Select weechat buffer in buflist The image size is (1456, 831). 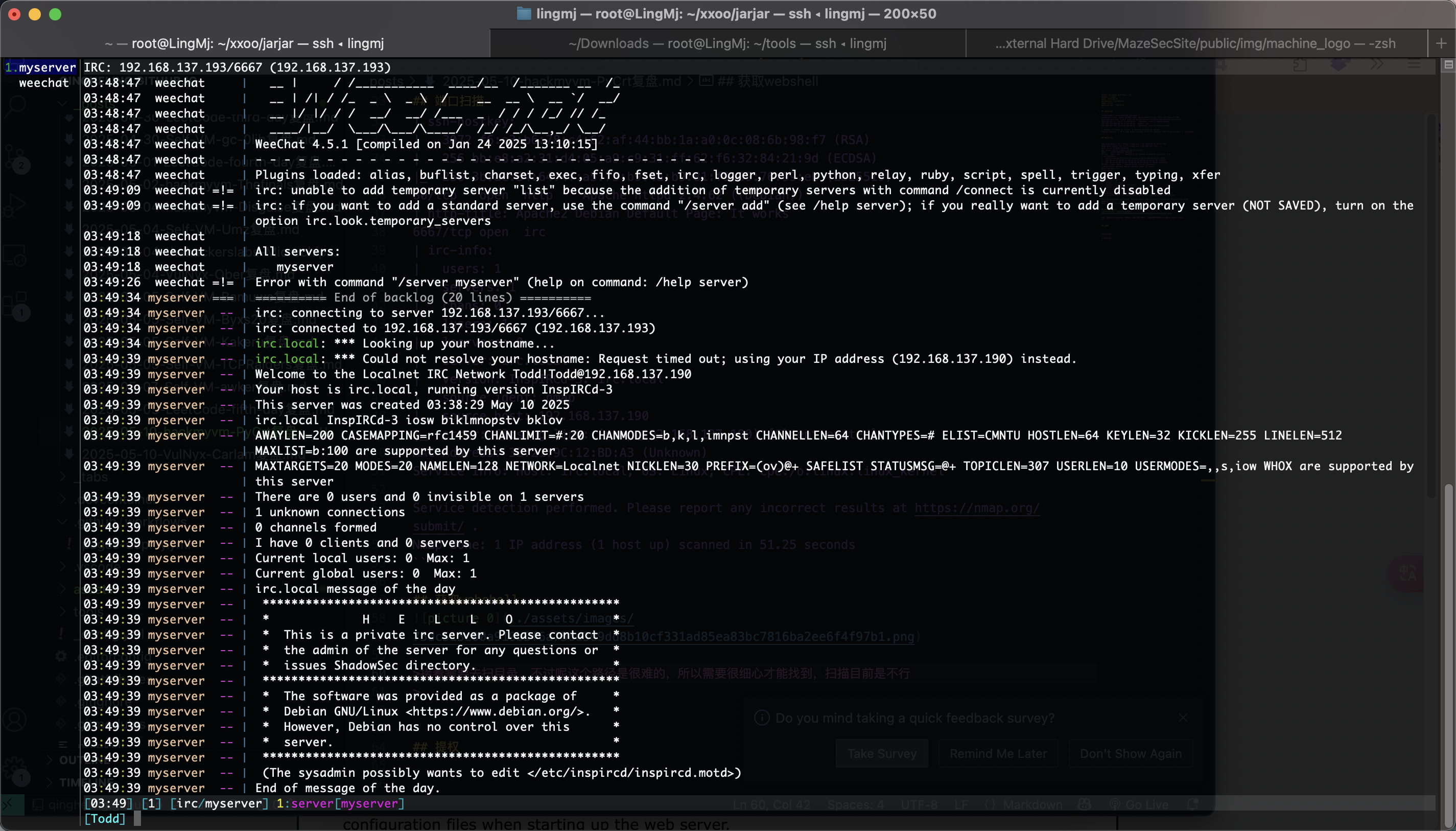point(44,83)
